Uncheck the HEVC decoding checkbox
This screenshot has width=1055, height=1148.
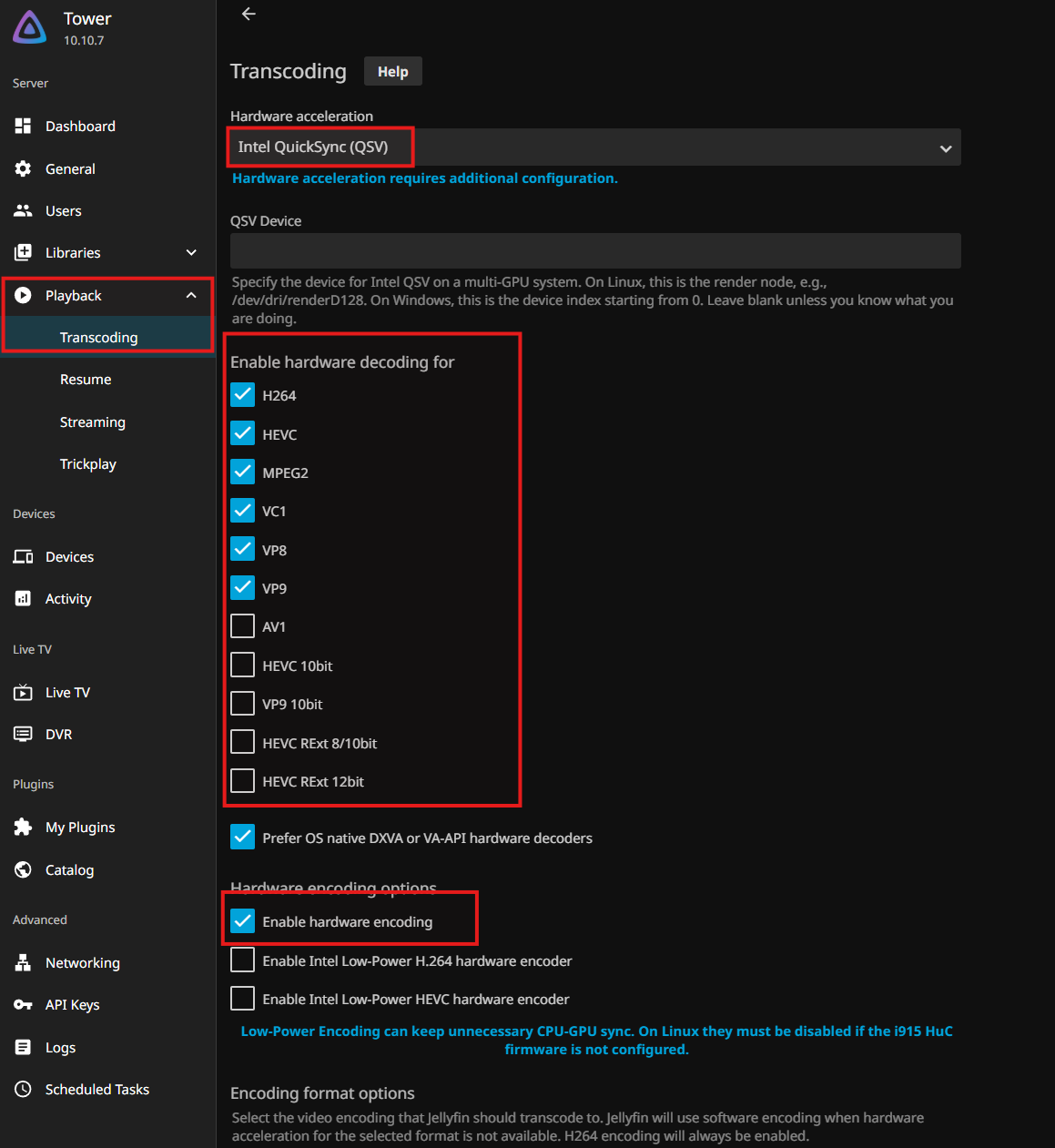click(242, 434)
